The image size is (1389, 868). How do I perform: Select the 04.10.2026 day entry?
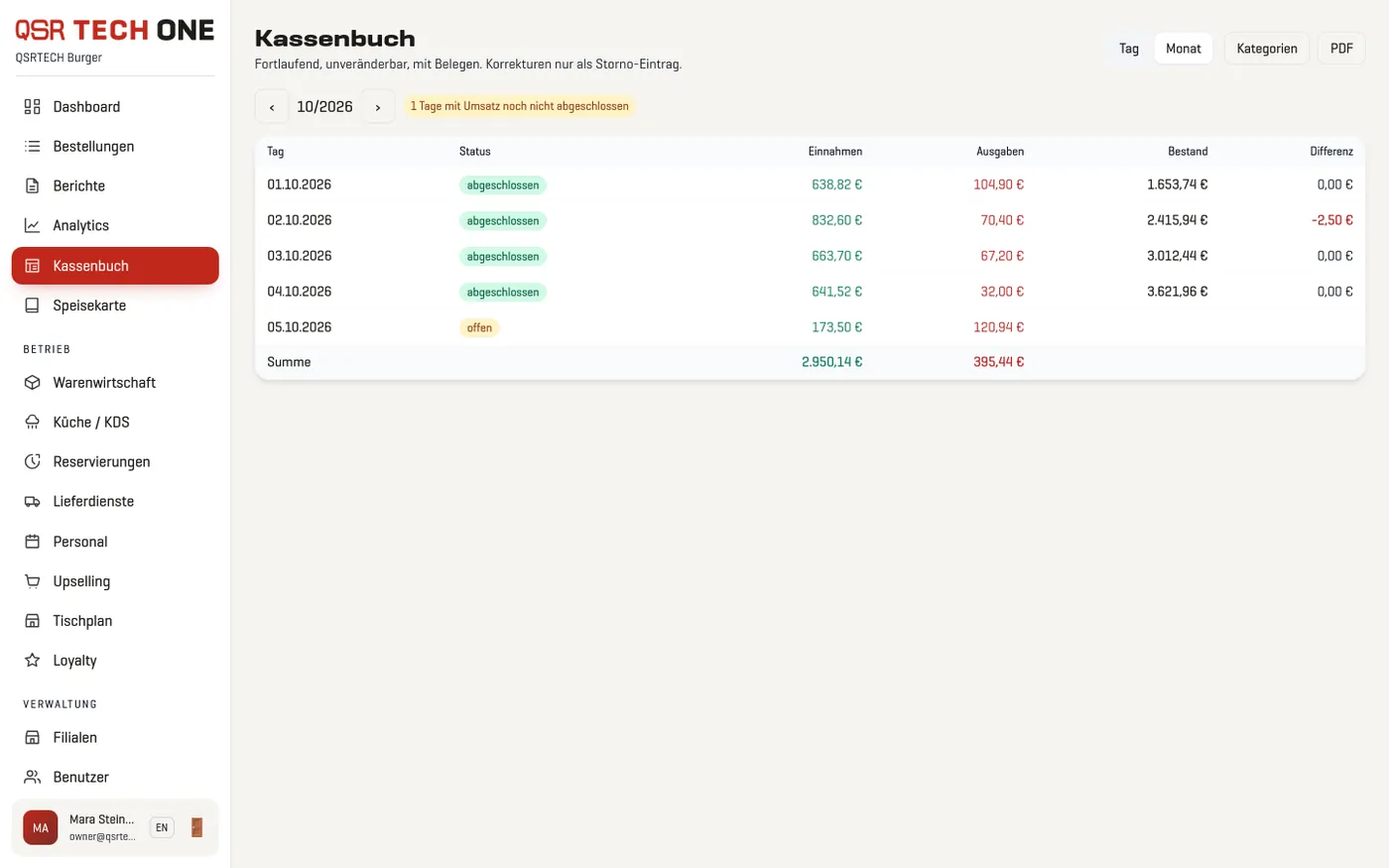(x=810, y=292)
